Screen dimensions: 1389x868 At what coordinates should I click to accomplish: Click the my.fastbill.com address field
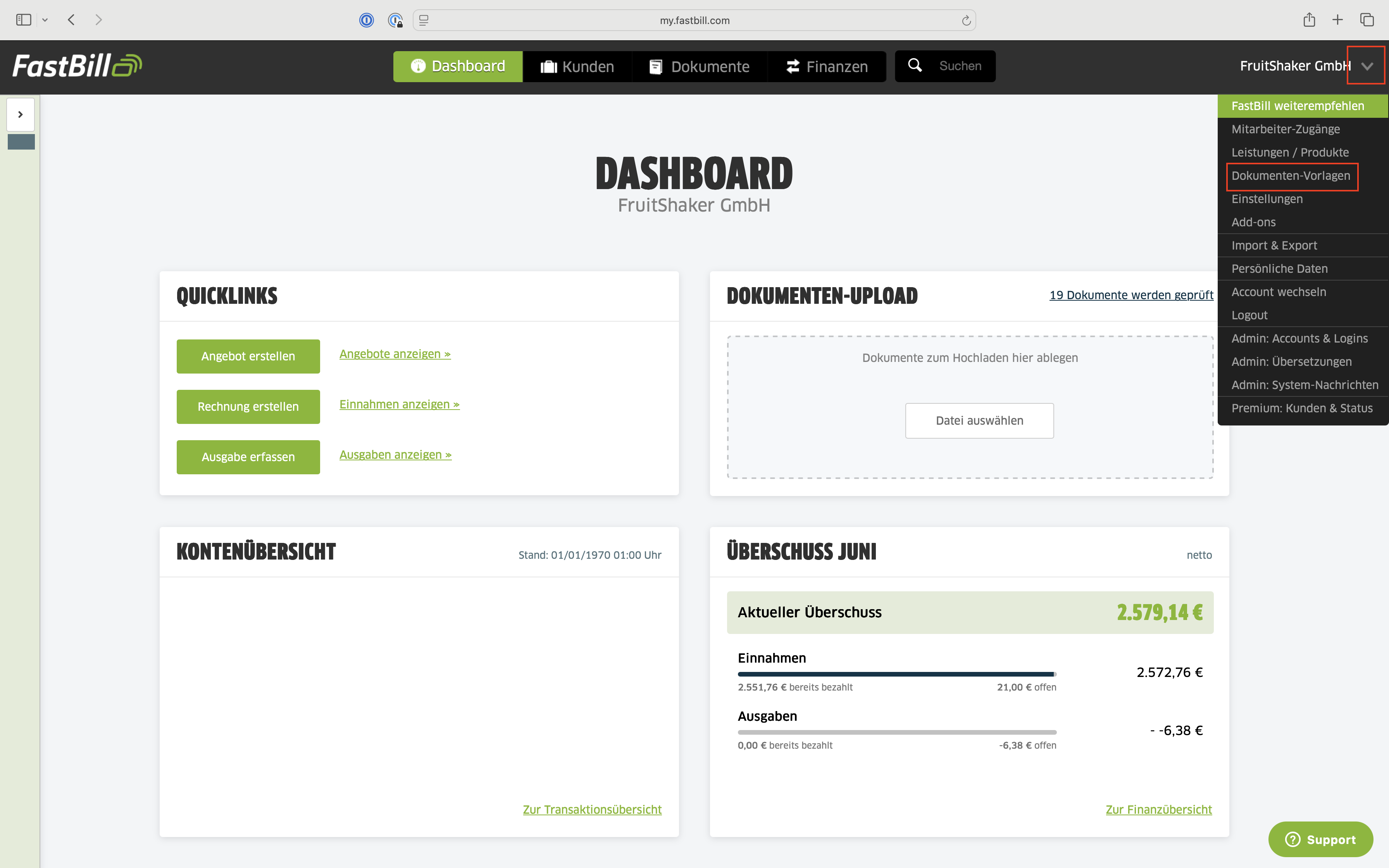[694, 20]
